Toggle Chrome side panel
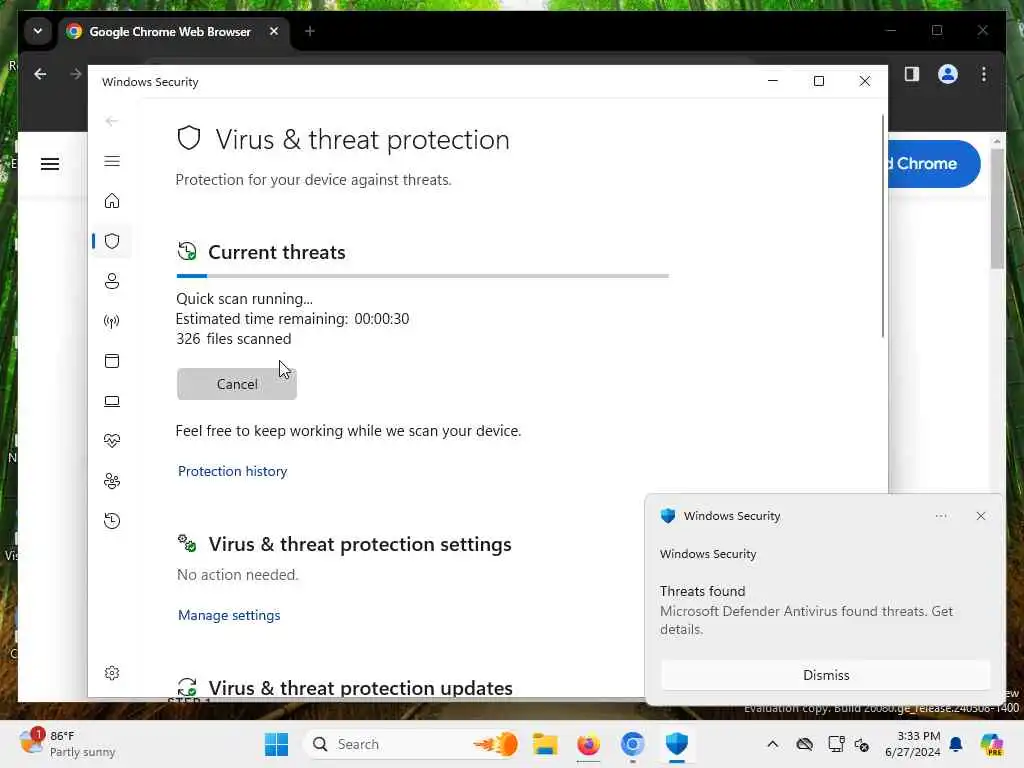 click(912, 74)
